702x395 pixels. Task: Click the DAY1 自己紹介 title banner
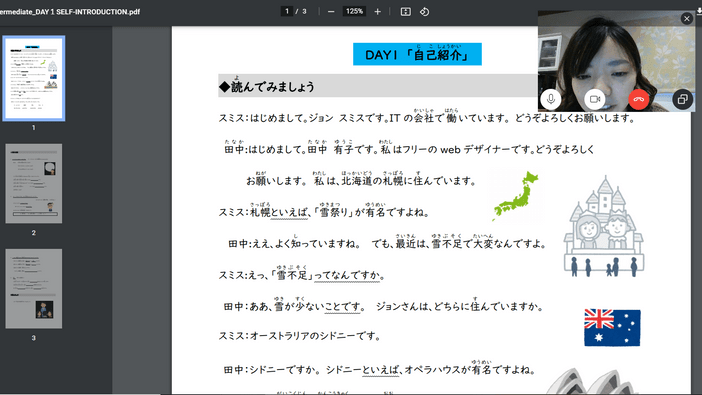[417, 54]
